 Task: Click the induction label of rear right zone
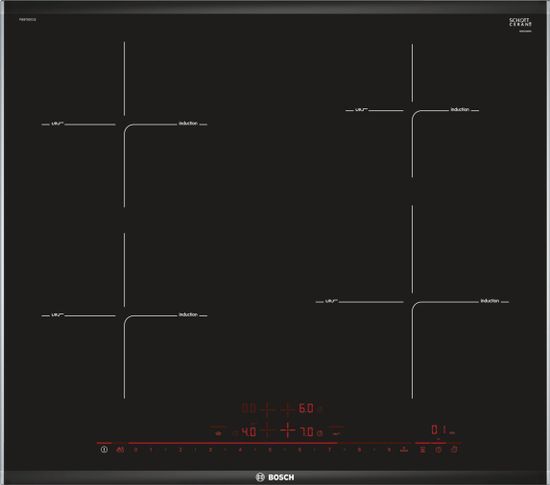pos(460,109)
